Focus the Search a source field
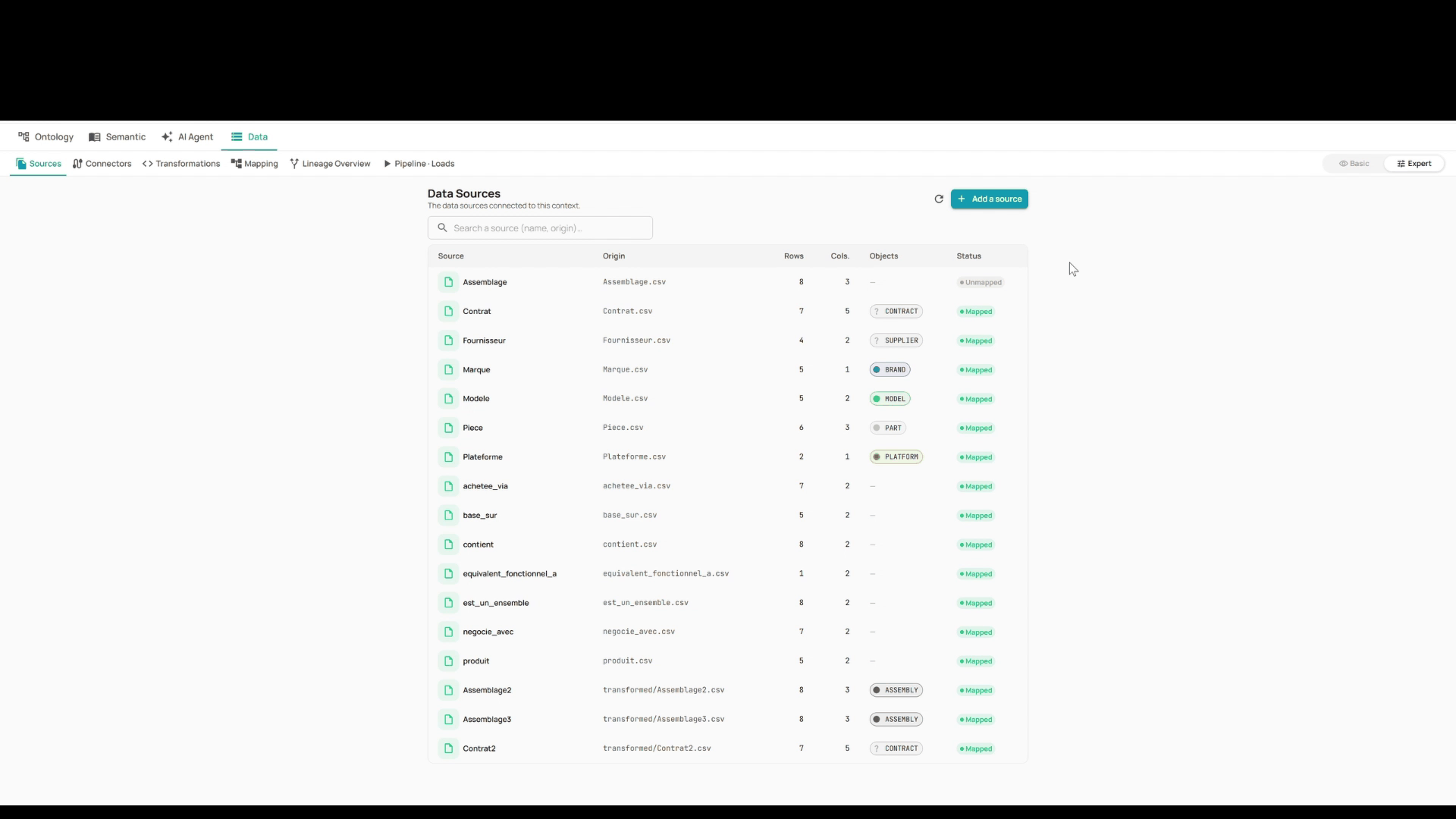 coord(540,227)
